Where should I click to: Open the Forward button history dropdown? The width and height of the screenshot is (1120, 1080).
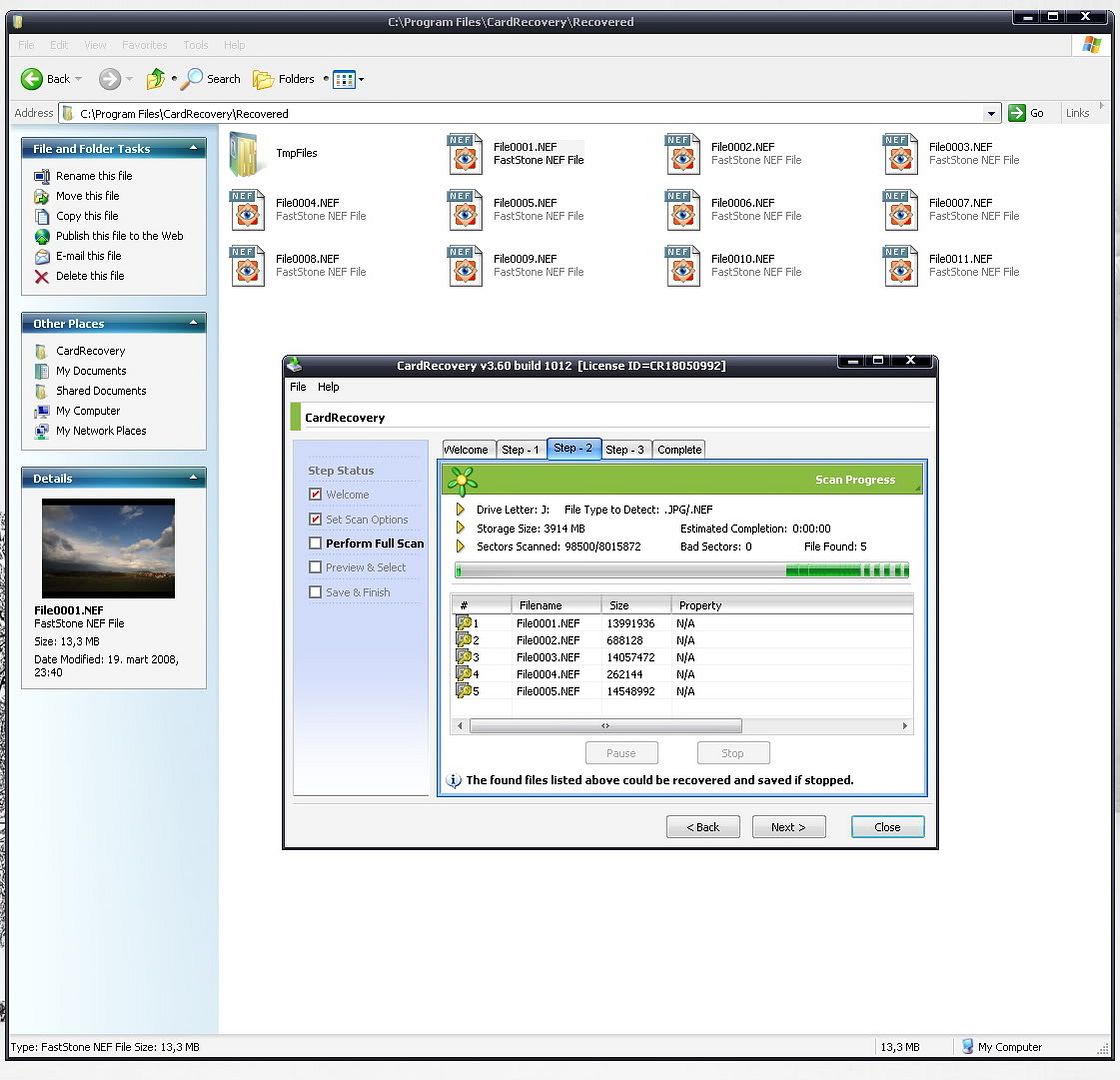tap(129, 79)
